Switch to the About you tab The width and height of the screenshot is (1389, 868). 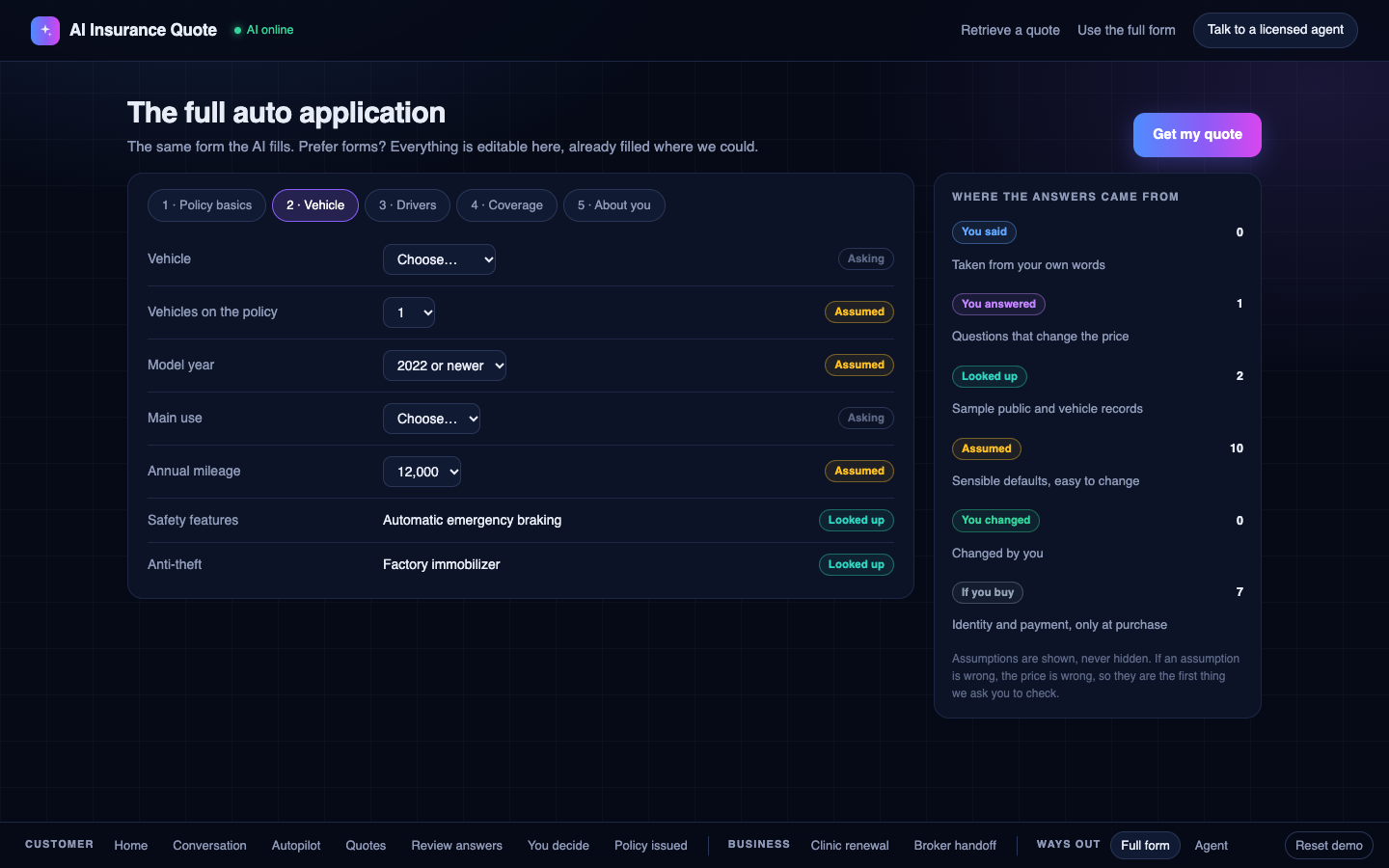click(613, 205)
